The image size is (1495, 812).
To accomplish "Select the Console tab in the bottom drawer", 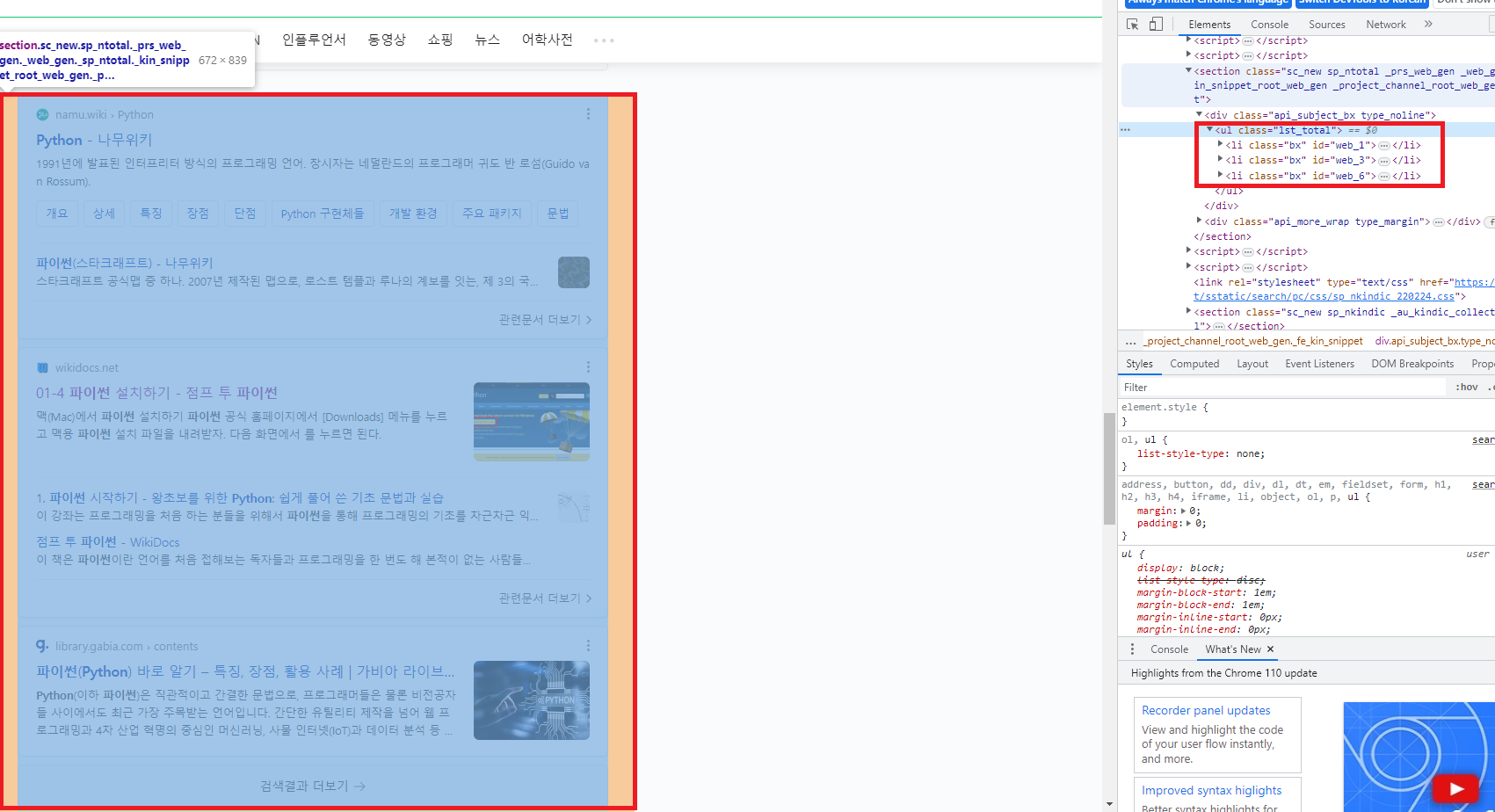I will 1169,649.
